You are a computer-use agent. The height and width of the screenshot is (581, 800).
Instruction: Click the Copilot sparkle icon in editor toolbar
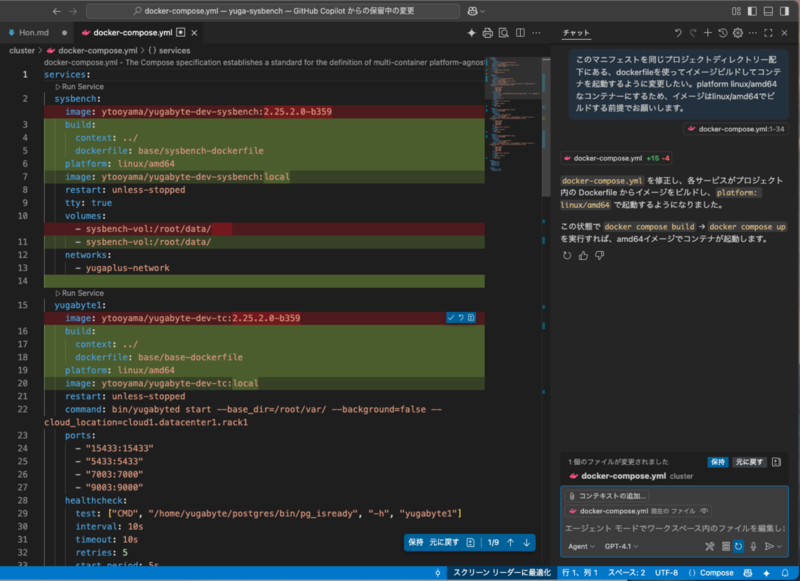click(471, 33)
